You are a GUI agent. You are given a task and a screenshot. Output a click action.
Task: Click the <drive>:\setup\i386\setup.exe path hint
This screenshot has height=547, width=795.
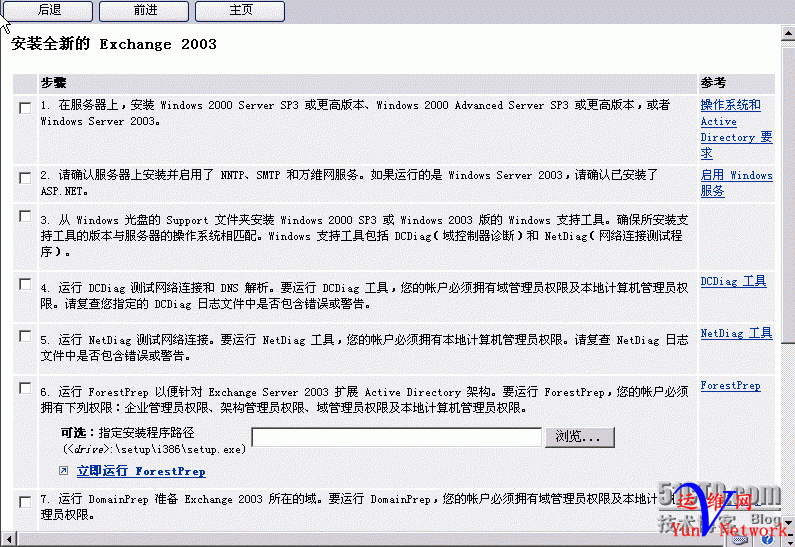(154, 449)
